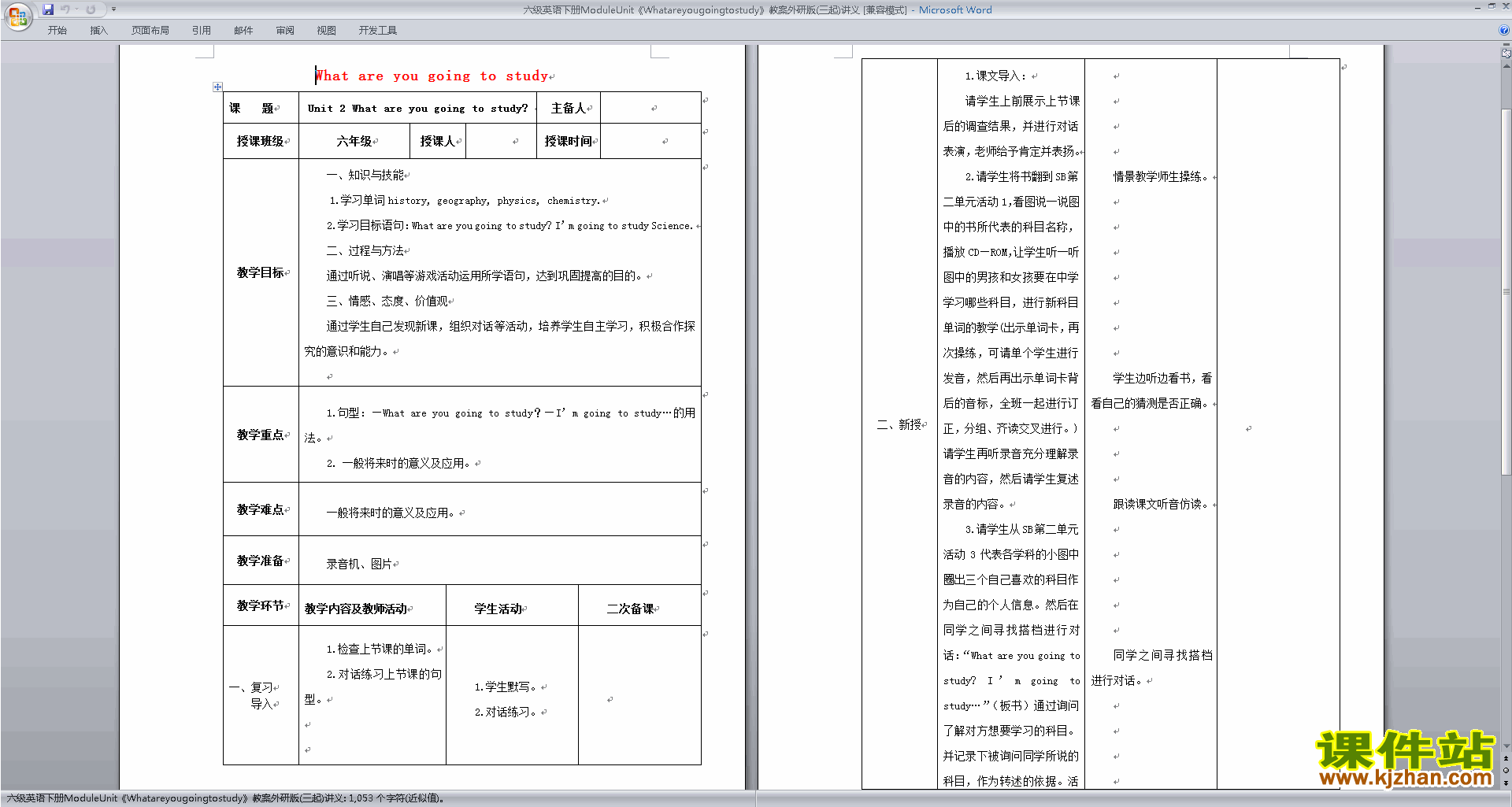Click the vertical scrollbar down arrow
This screenshot has width=1512, height=807.
click(x=1506, y=746)
